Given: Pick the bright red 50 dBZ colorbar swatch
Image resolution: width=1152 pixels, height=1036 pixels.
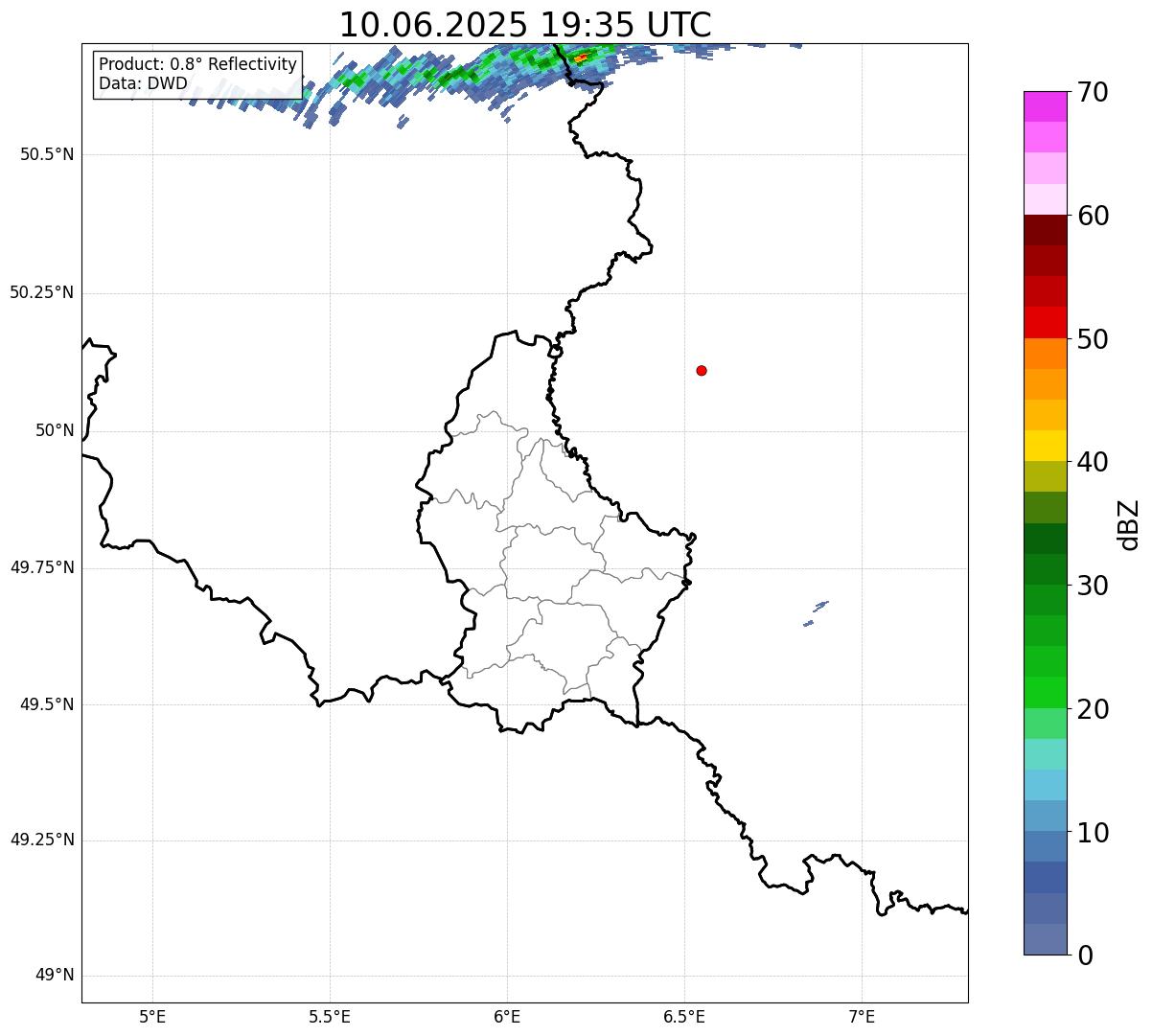Looking at the screenshot, I should (x=1045, y=323).
